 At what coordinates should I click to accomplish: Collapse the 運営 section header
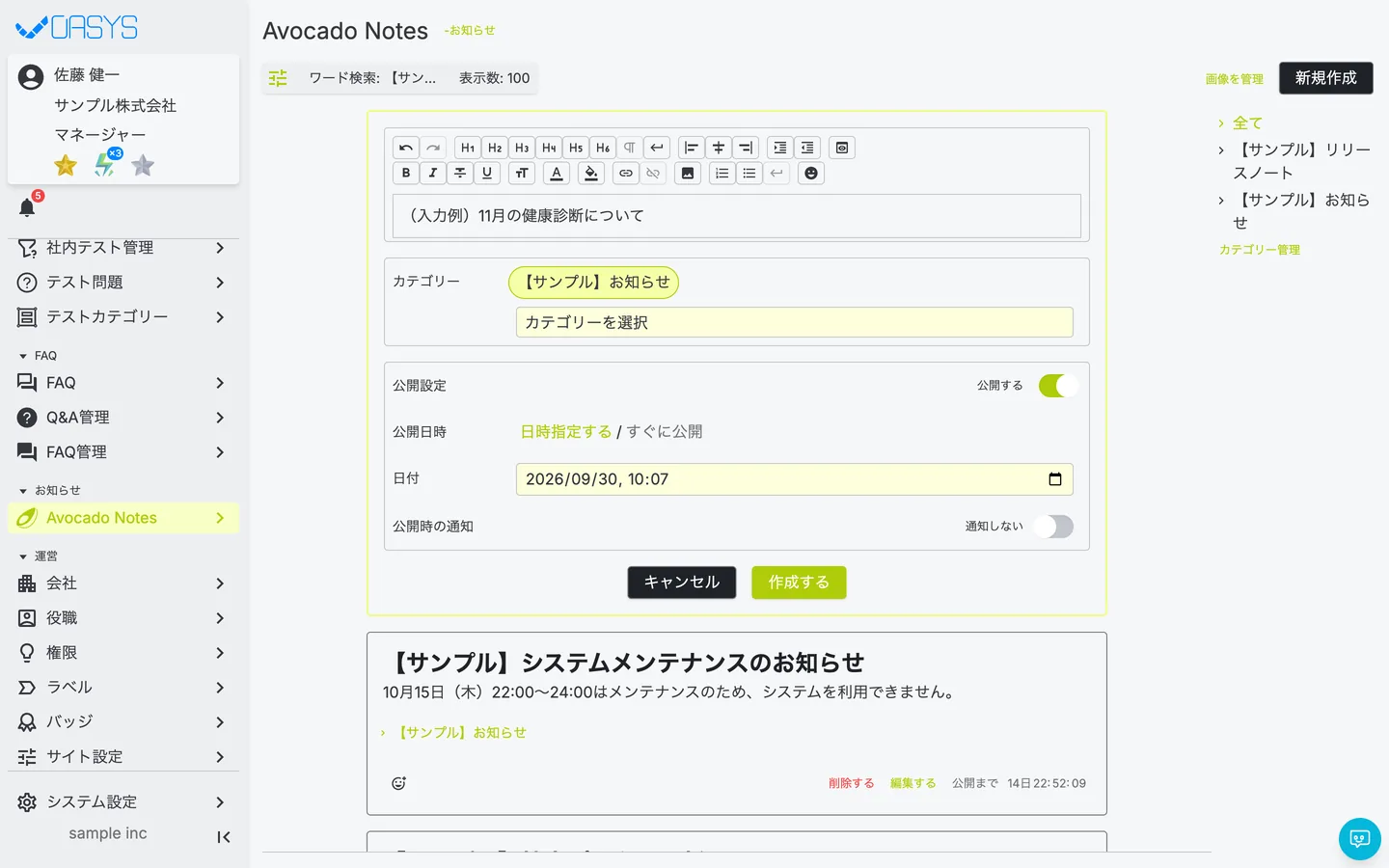39,556
